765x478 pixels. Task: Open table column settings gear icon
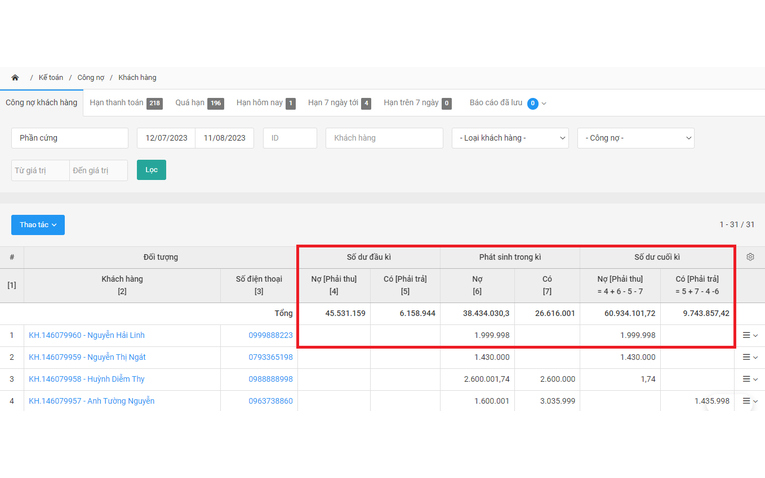tap(750, 257)
